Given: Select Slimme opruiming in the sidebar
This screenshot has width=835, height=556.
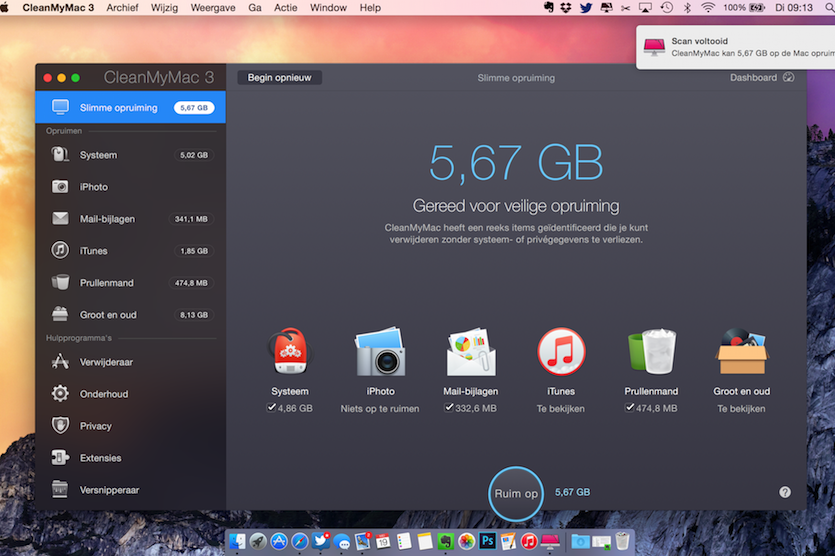Looking at the screenshot, I should coord(130,108).
